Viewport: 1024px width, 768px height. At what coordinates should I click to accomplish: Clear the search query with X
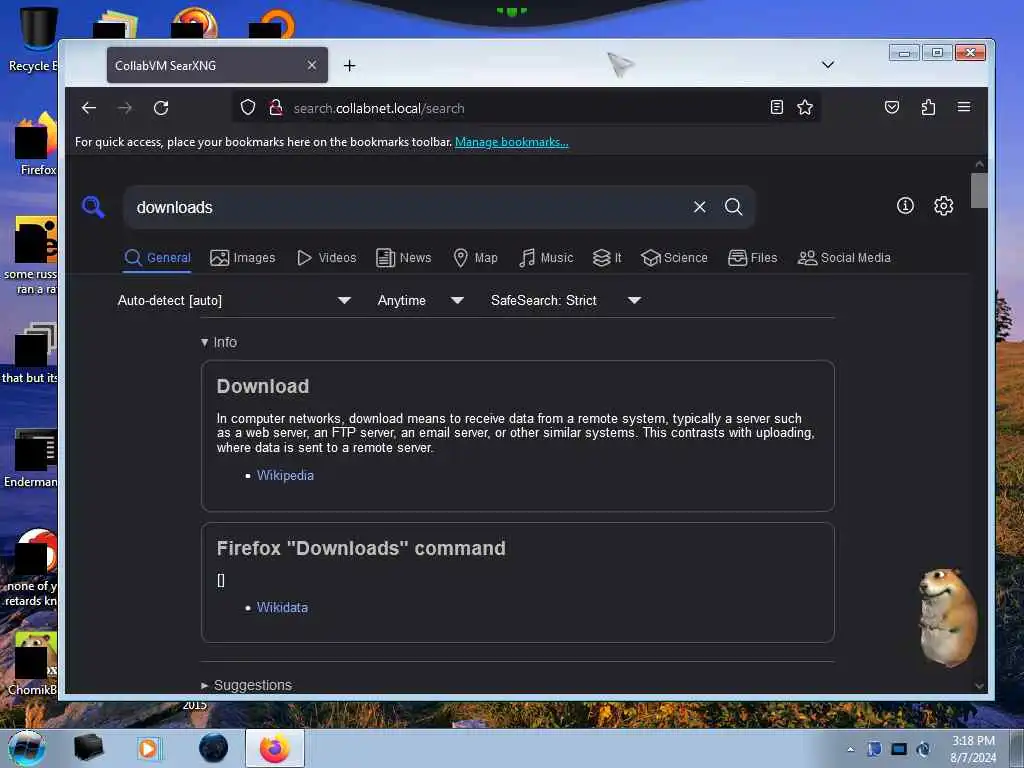pyautogui.click(x=699, y=207)
